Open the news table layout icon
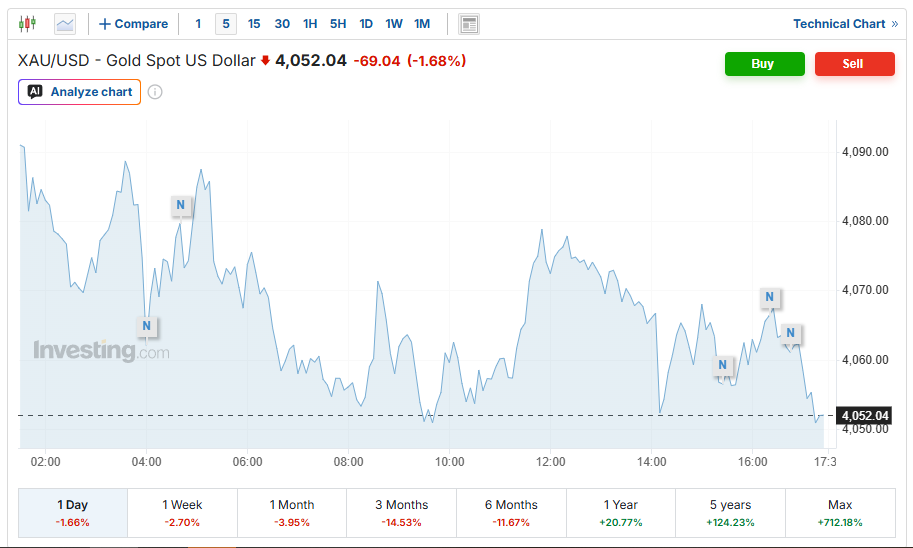 [469, 24]
